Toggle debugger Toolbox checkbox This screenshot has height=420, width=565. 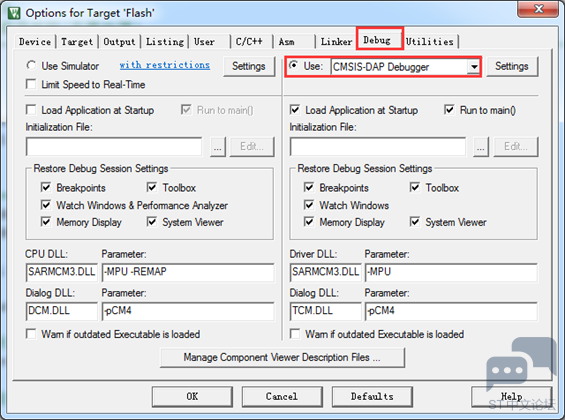click(x=415, y=187)
